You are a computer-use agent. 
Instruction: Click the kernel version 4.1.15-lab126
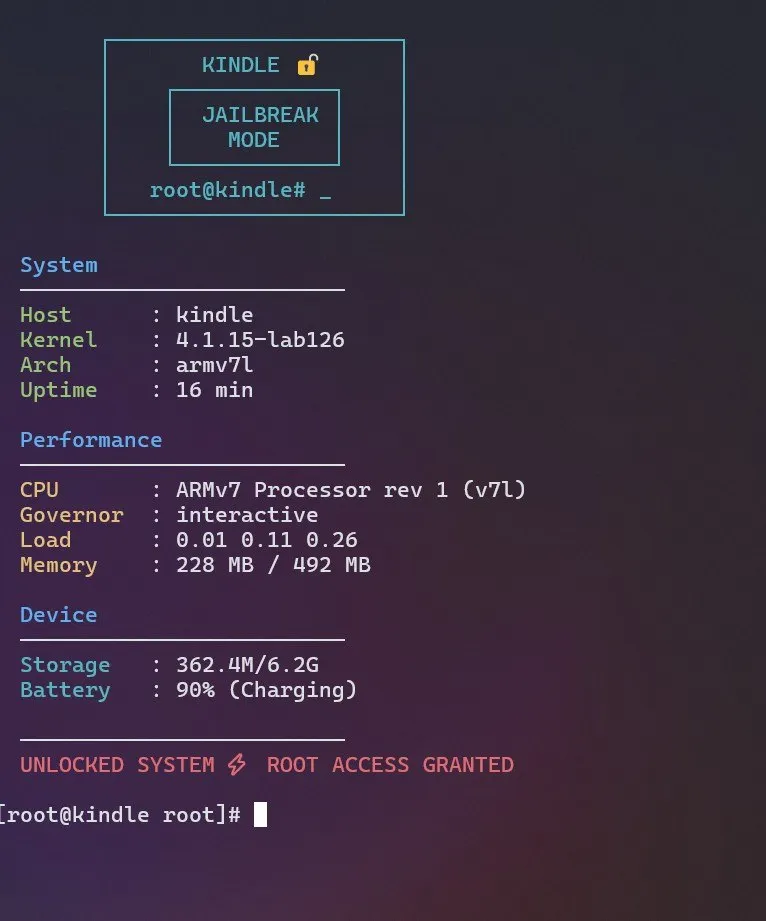[x=260, y=340]
